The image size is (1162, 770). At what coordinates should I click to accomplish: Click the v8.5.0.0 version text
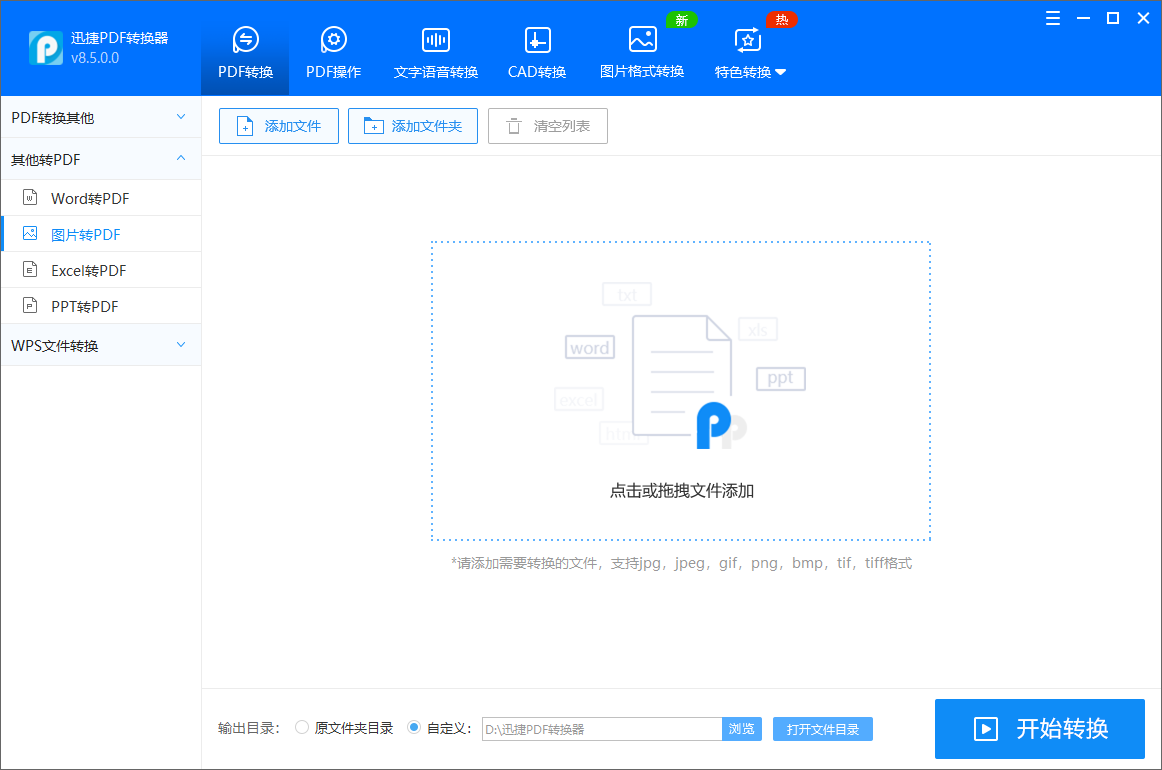point(95,58)
